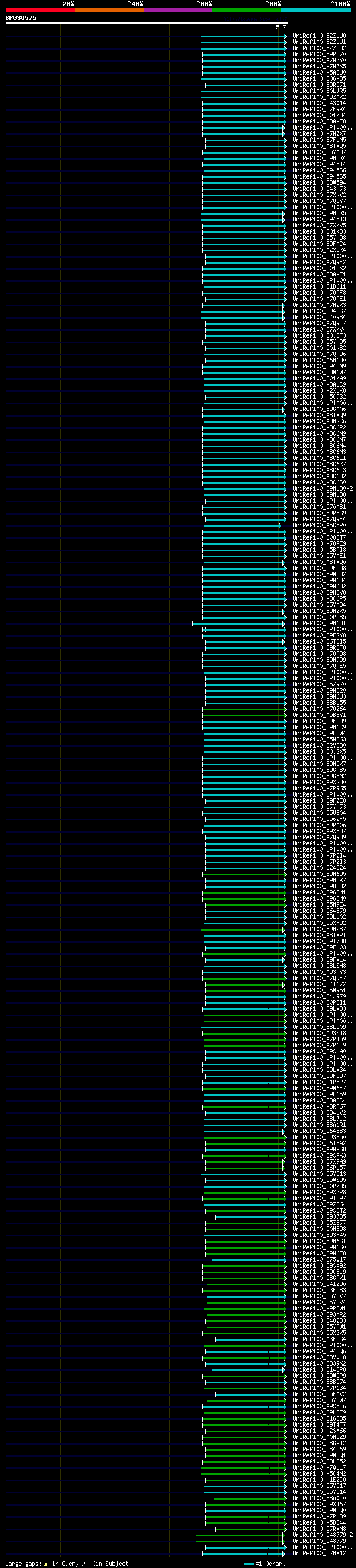356x1568 pixels.
Task: Select hit 'UniRef100_Q9M1D0-2'
Action: pos(323,489)
